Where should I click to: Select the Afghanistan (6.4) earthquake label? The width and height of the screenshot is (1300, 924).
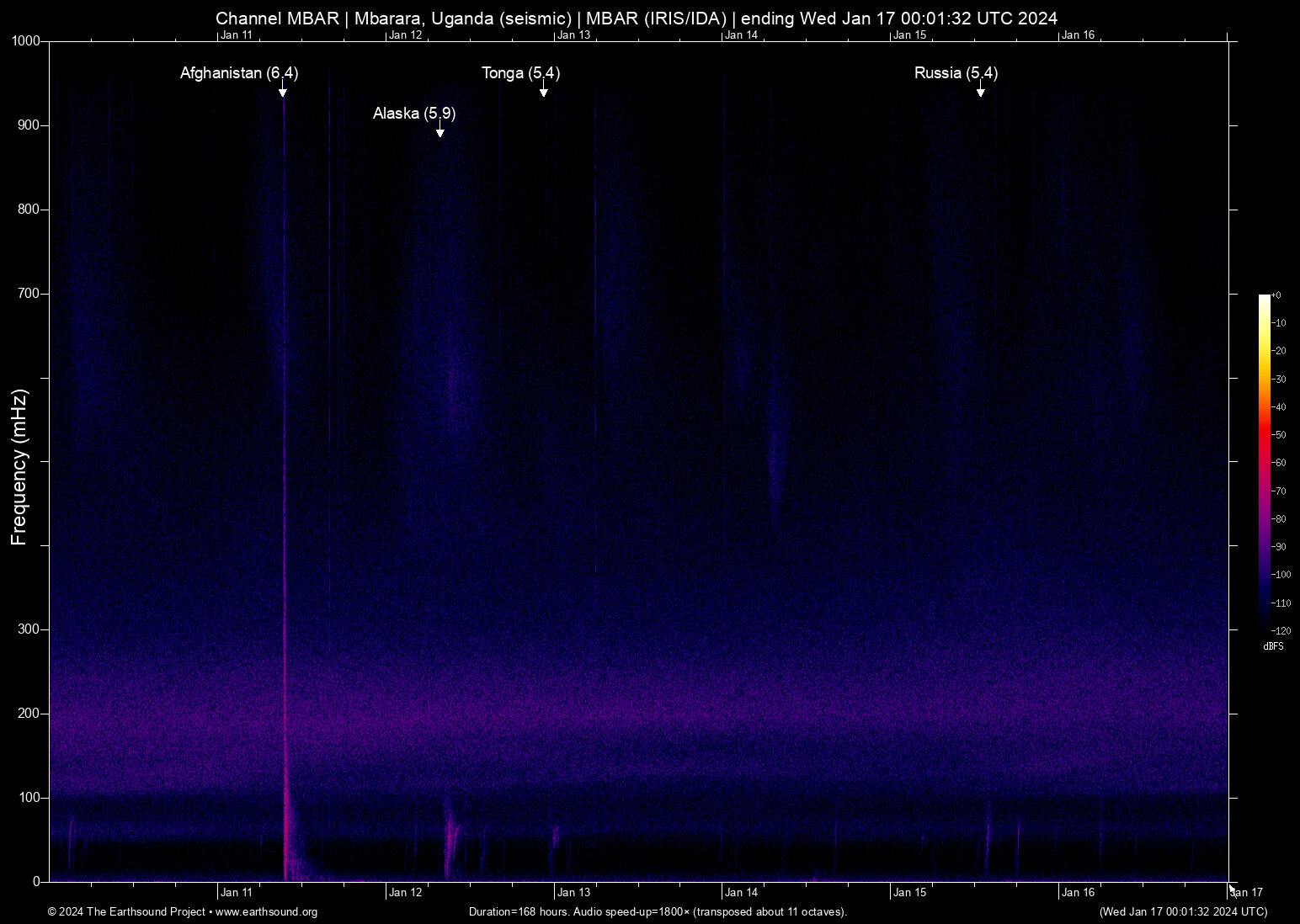(x=238, y=73)
